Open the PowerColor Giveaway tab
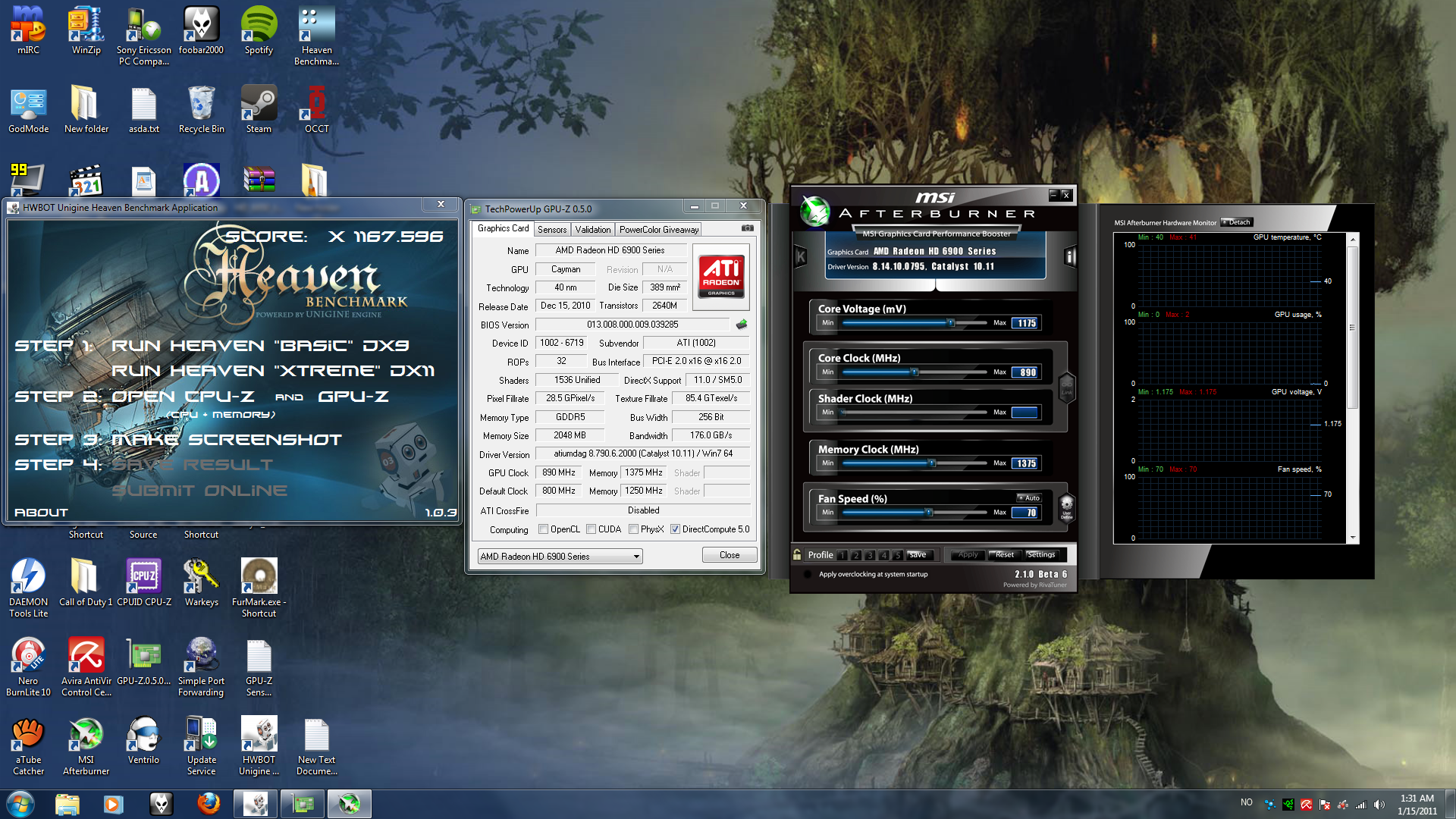 (659, 230)
